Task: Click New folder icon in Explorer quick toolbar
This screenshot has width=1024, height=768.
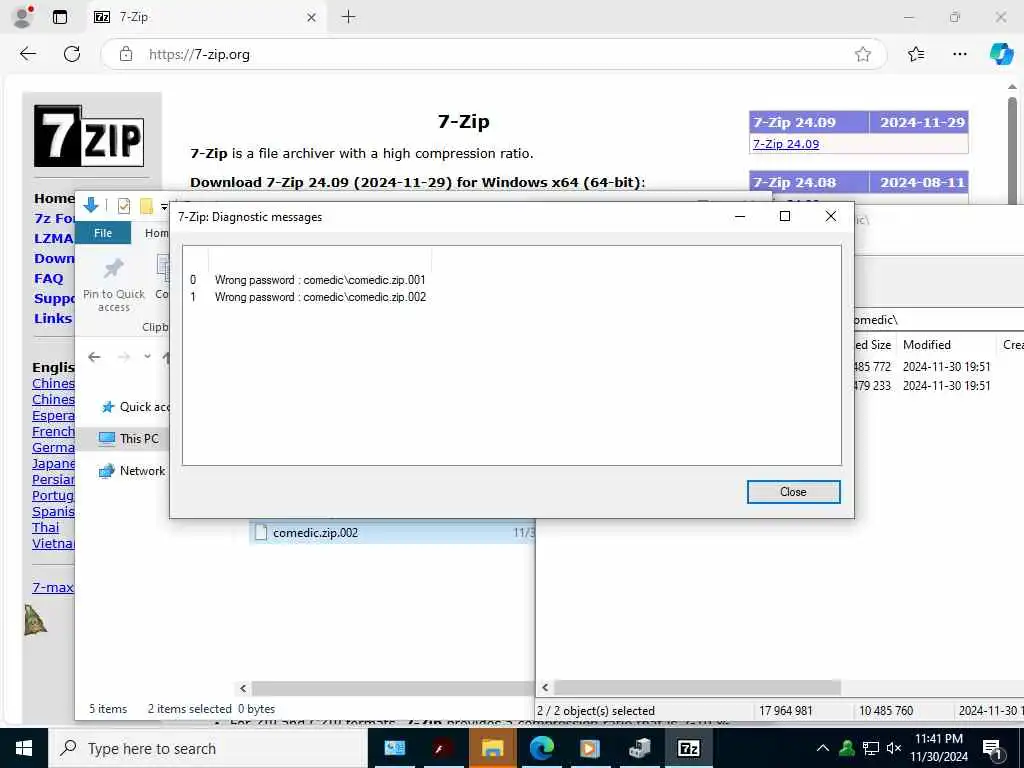Action: pyautogui.click(x=146, y=206)
